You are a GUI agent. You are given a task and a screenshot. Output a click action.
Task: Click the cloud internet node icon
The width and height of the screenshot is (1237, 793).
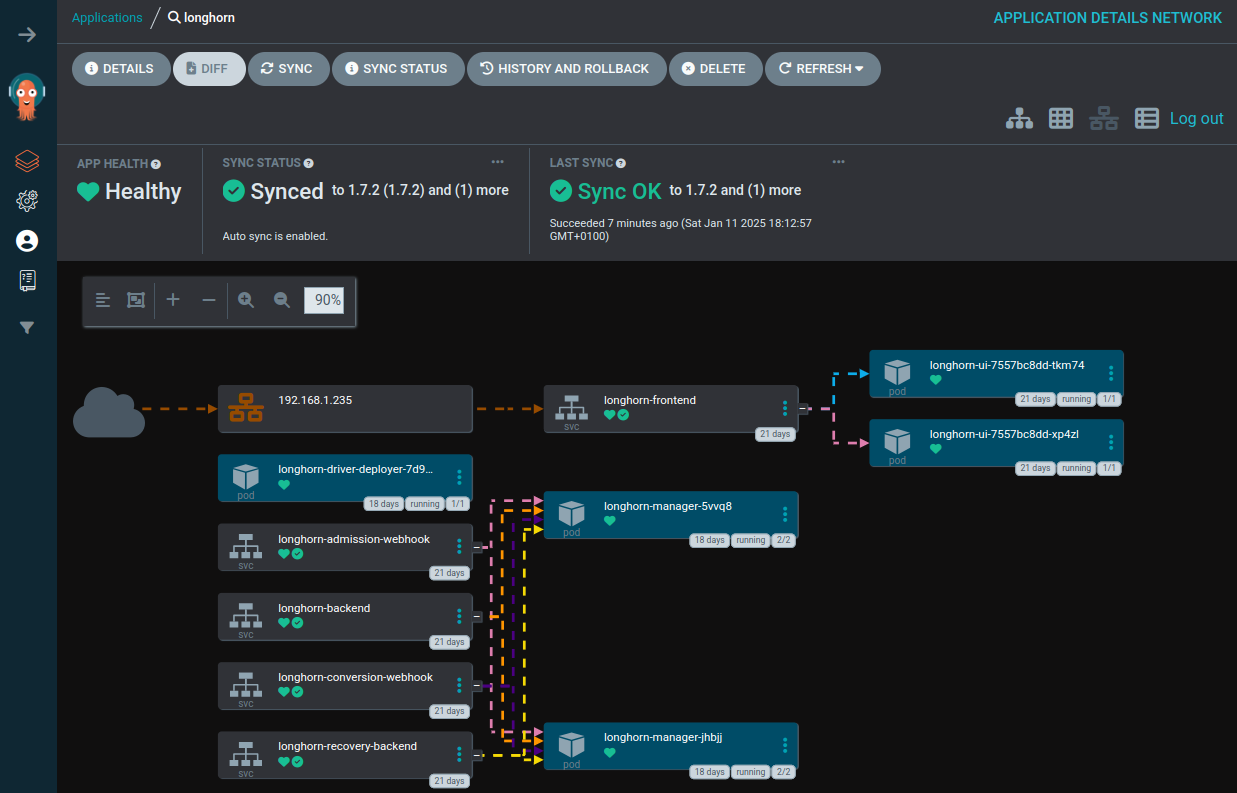(109, 410)
